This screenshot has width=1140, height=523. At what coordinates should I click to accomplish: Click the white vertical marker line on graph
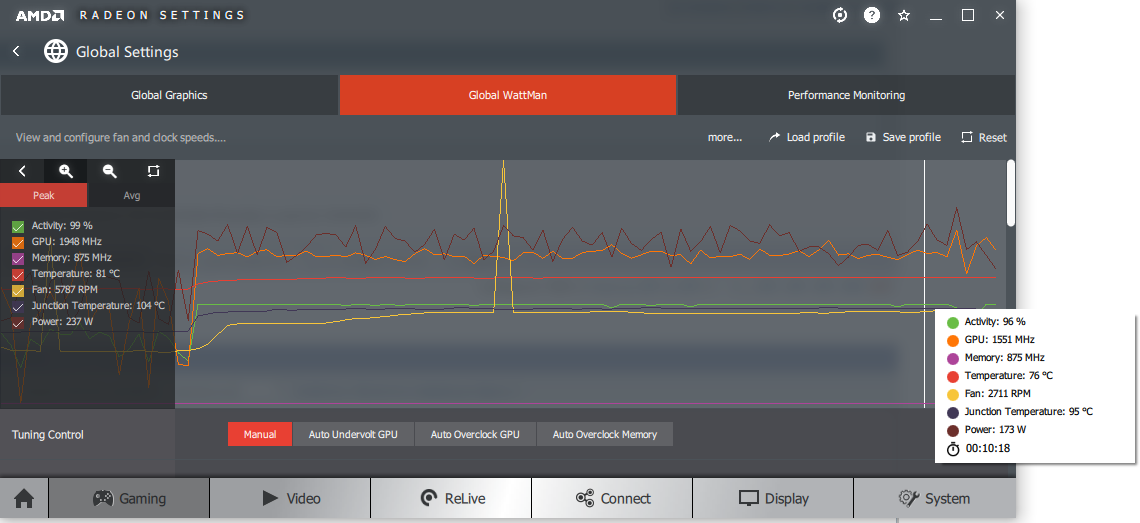(x=925, y=284)
